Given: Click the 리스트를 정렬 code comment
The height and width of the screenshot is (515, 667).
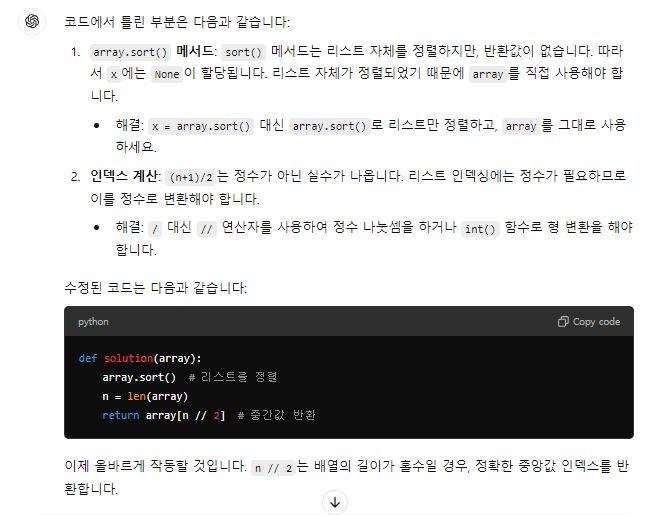Looking at the screenshot, I should 233,377.
